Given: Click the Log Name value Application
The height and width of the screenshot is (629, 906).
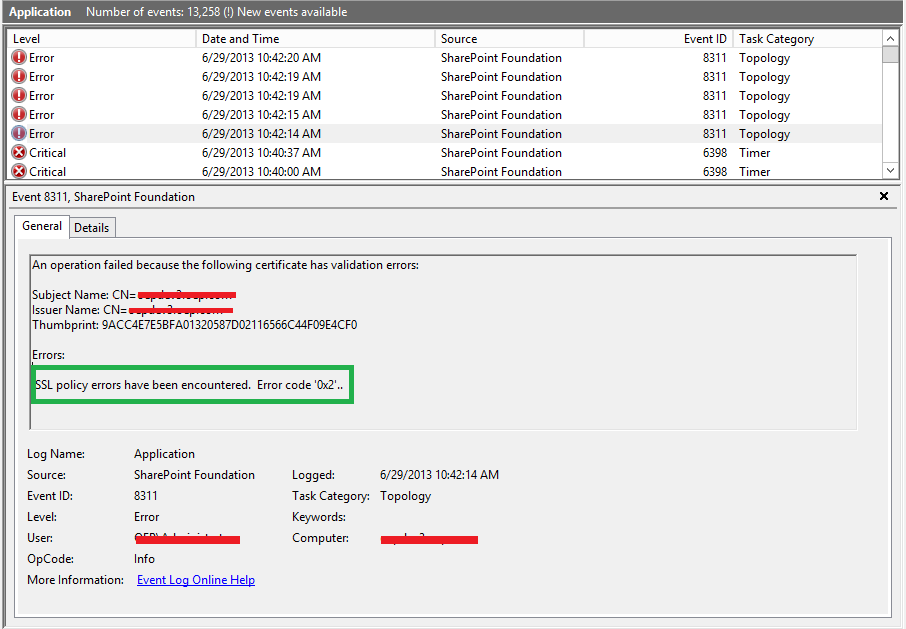Looking at the screenshot, I should [x=165, y=454].
